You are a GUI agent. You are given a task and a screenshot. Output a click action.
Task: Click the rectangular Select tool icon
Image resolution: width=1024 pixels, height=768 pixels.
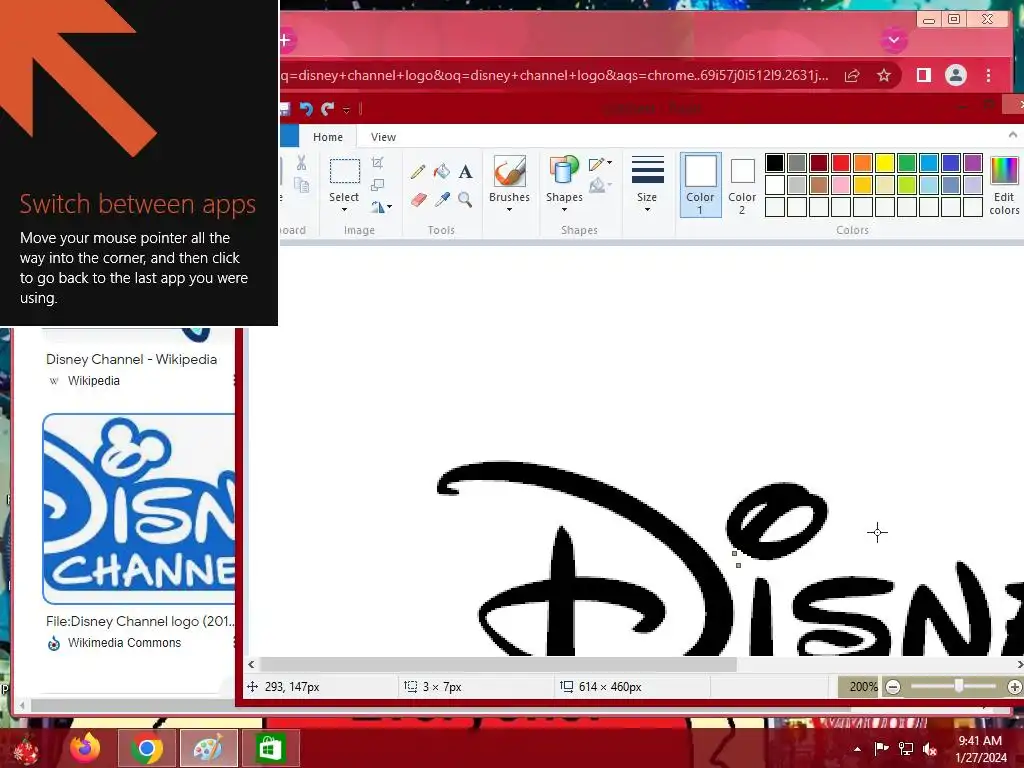(x=344, y=172)
